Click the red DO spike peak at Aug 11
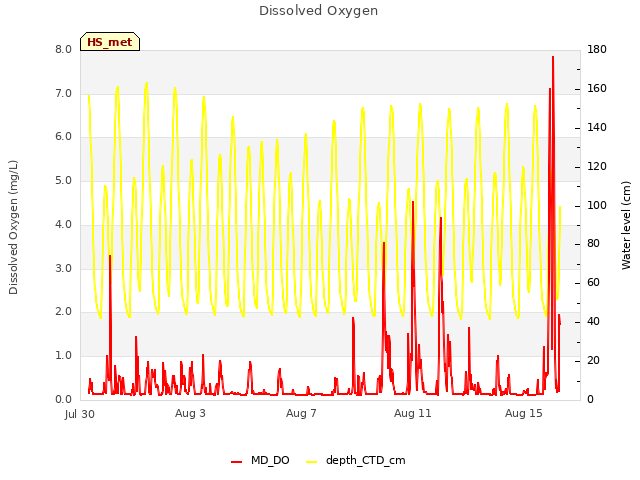 coord(413,202)
